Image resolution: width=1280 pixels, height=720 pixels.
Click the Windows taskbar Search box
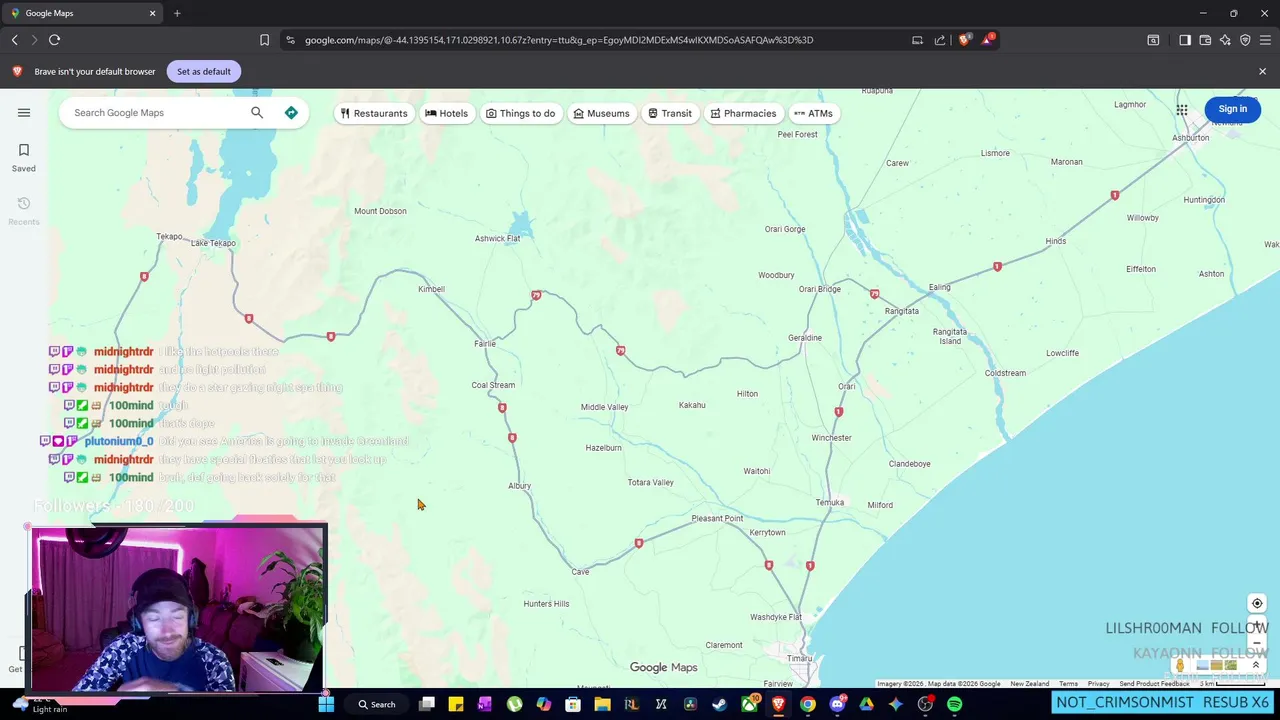377,704
